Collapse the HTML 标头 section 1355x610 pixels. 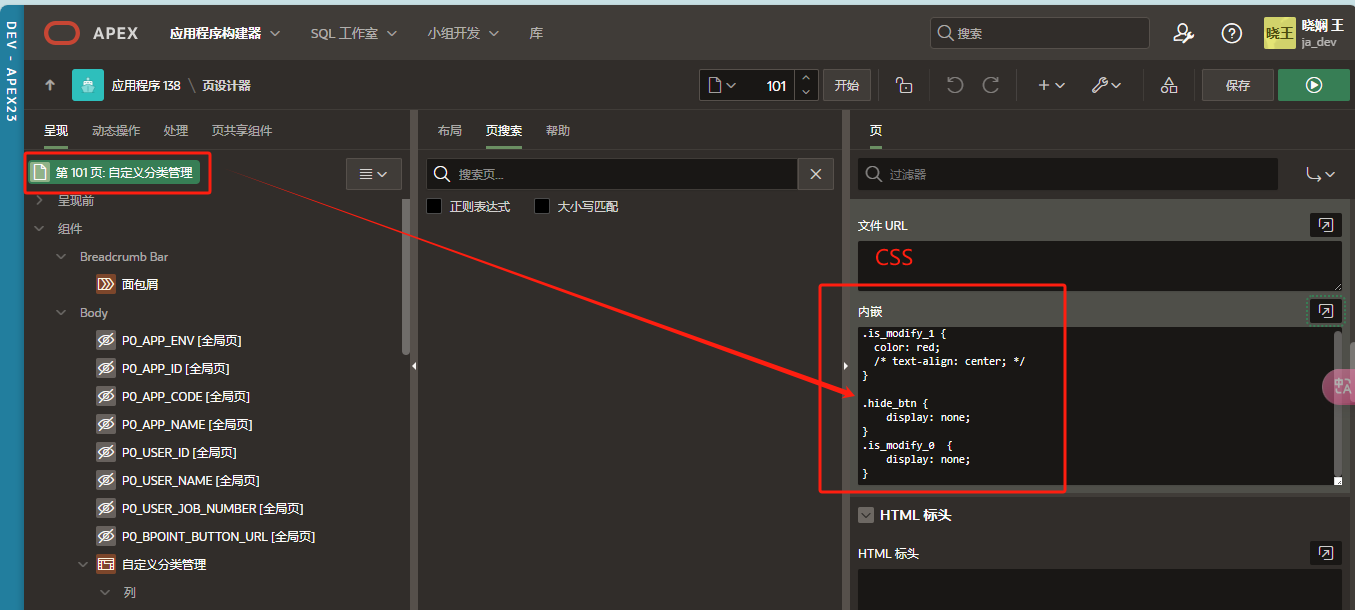[866, 515]
